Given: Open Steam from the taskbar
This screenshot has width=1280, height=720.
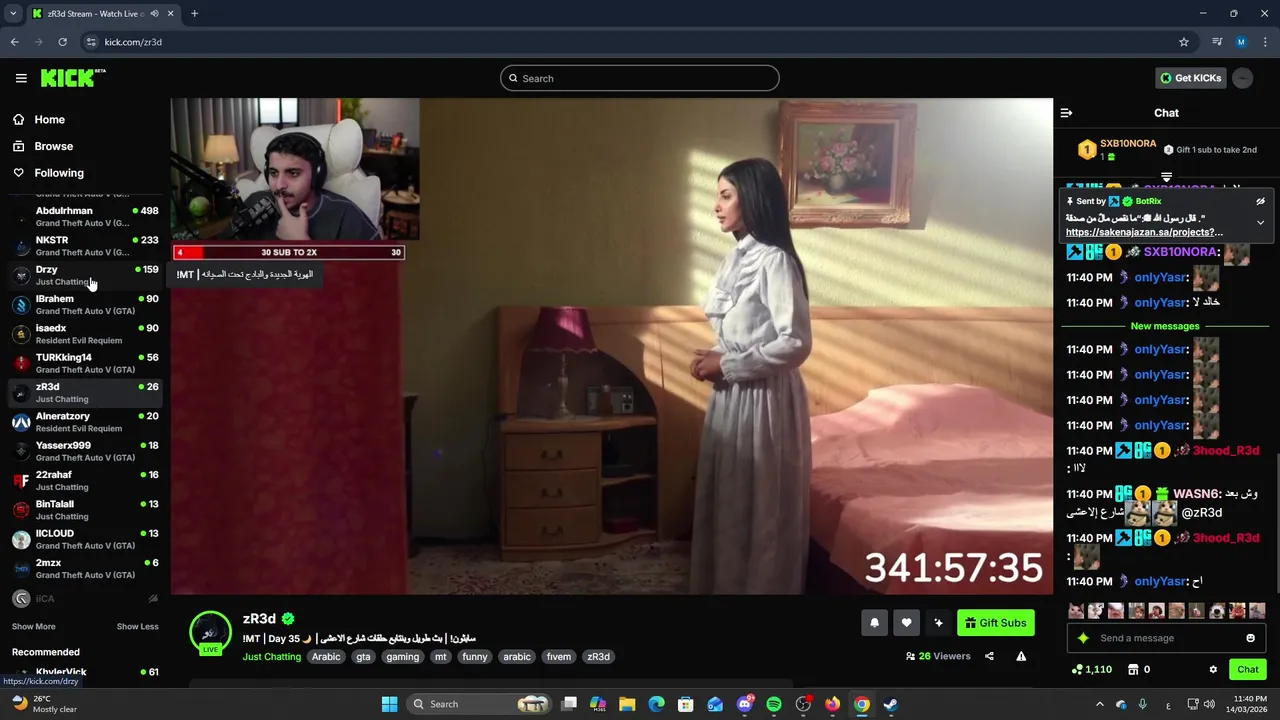Looking at the screenshot, I should pyautogui.click(x=891, y=704).
